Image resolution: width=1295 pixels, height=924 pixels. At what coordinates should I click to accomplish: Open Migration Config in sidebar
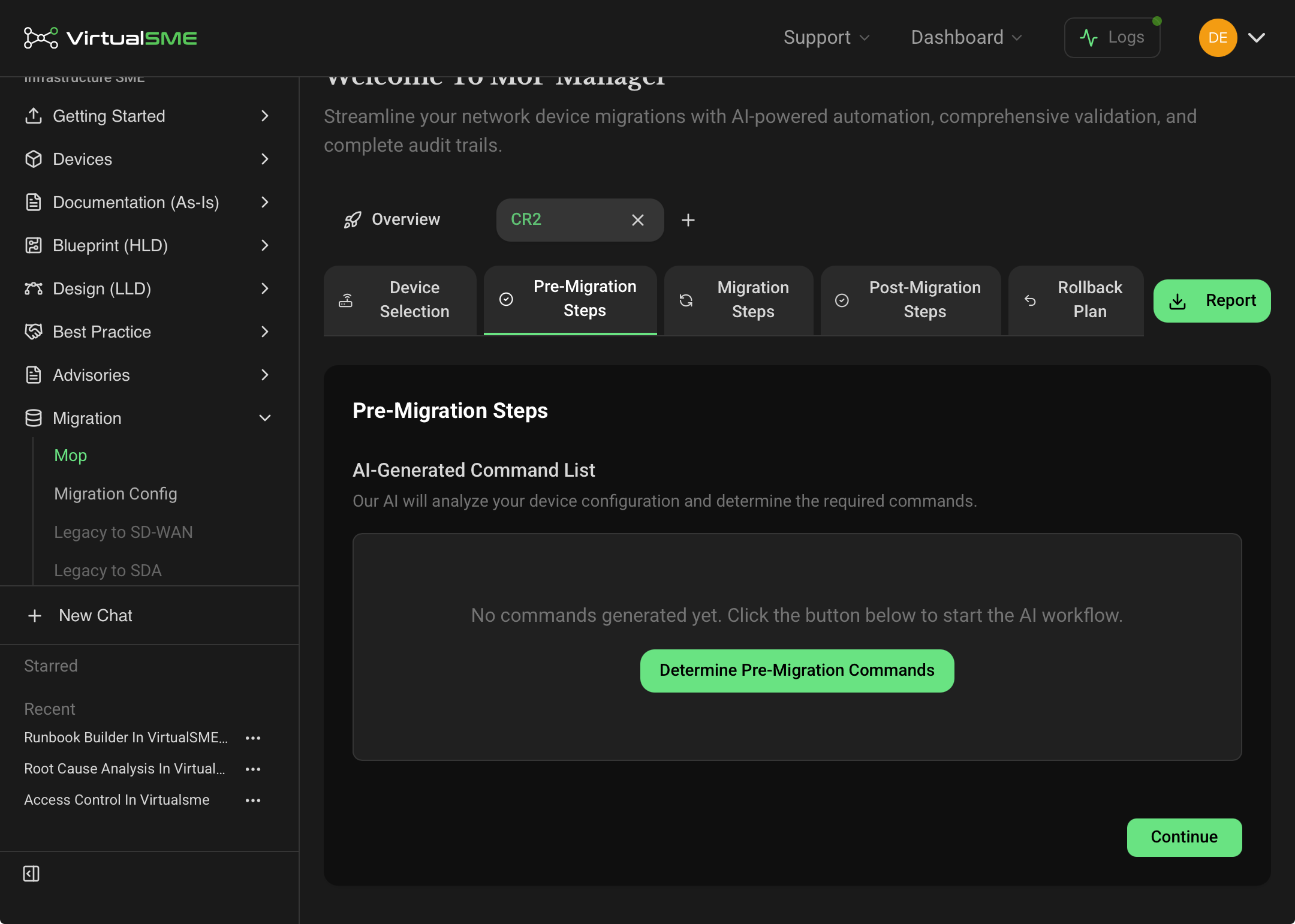(116, 494)
